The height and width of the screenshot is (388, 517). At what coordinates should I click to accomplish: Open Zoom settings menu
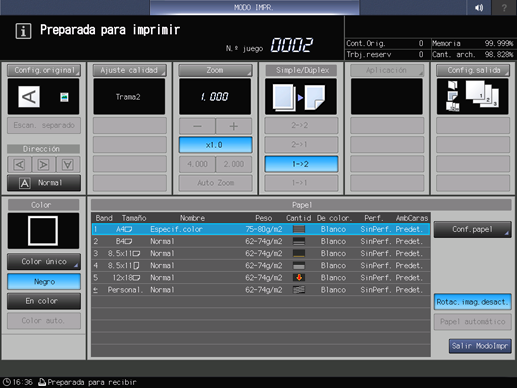click(x=215, y=70)
